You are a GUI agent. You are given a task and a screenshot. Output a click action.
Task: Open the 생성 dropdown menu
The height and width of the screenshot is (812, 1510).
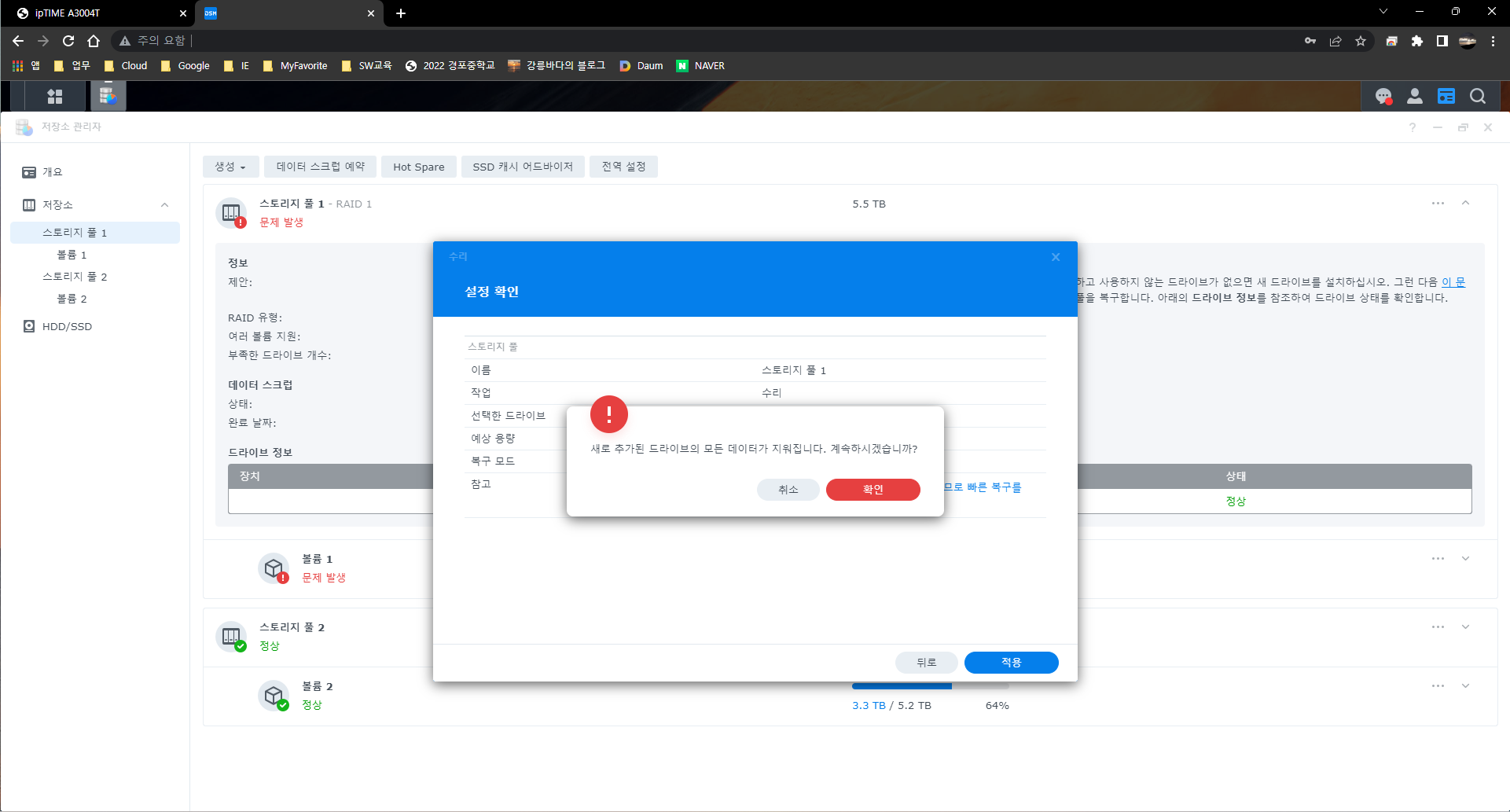(x=230, y=167)
